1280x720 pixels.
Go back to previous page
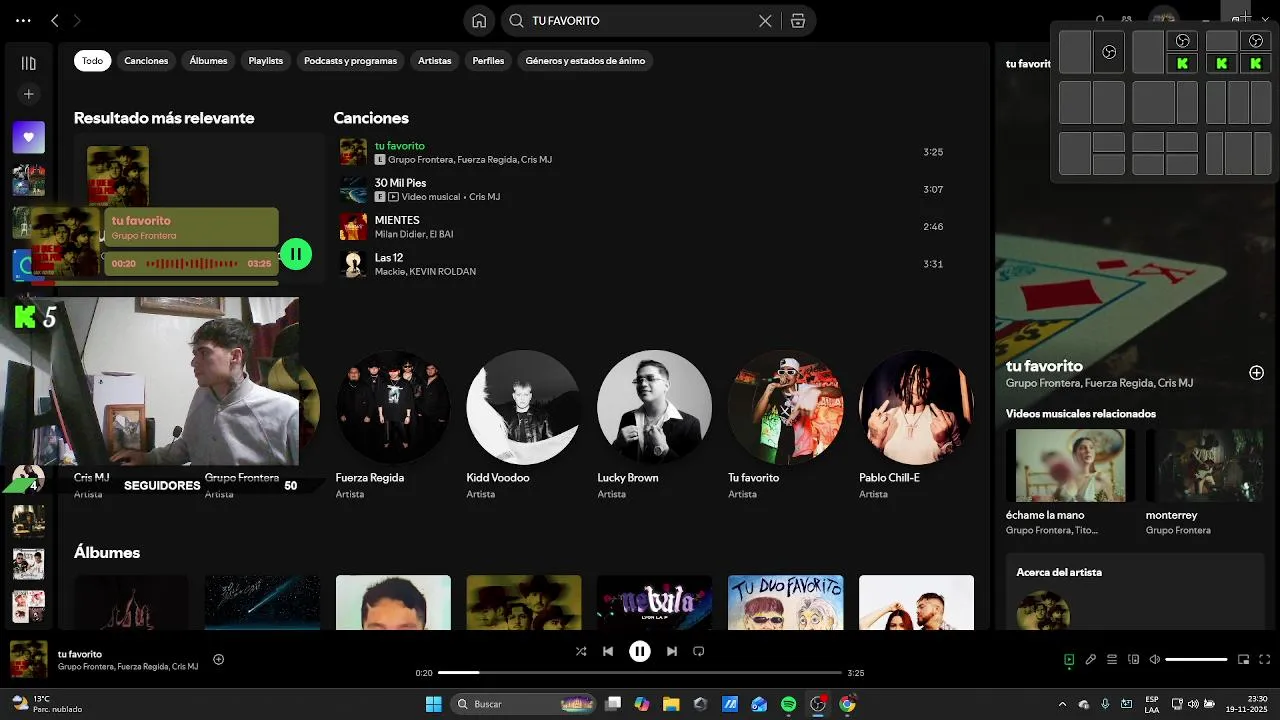point(55,20)
